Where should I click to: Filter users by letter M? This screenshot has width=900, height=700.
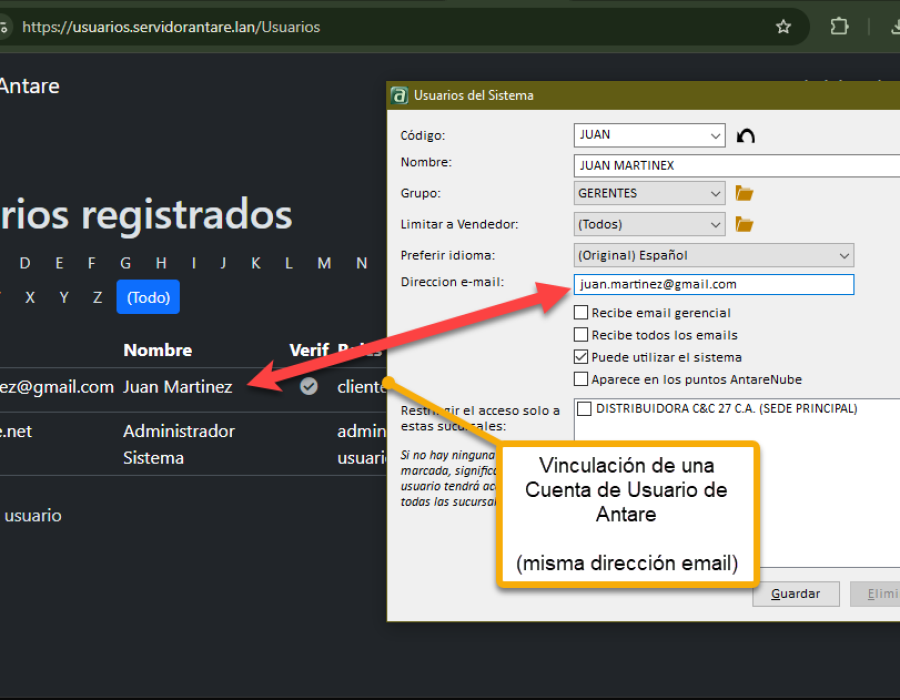(x=324, y=263)
